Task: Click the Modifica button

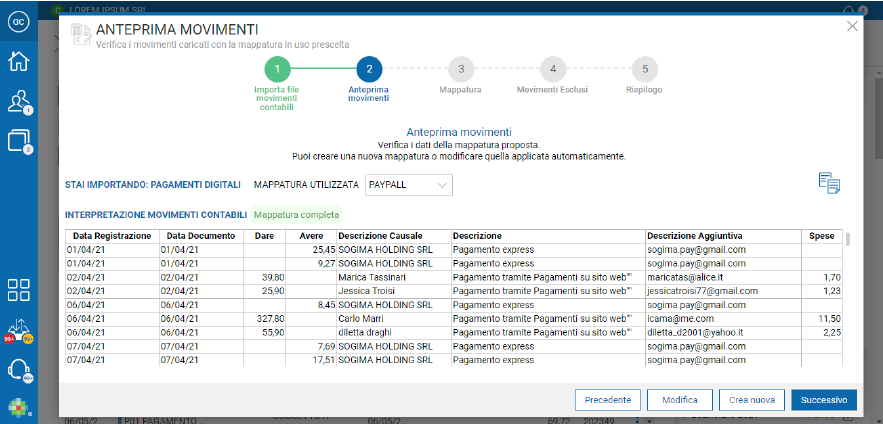Action: pos(680,400)
